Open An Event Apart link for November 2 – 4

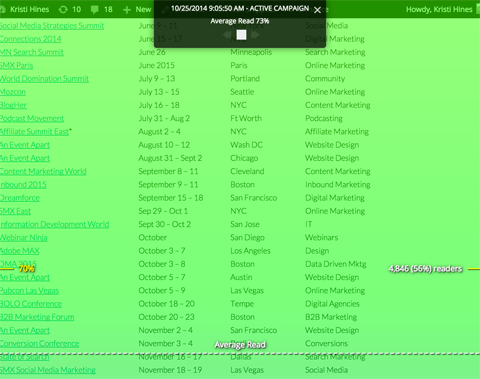click(25, 330)
